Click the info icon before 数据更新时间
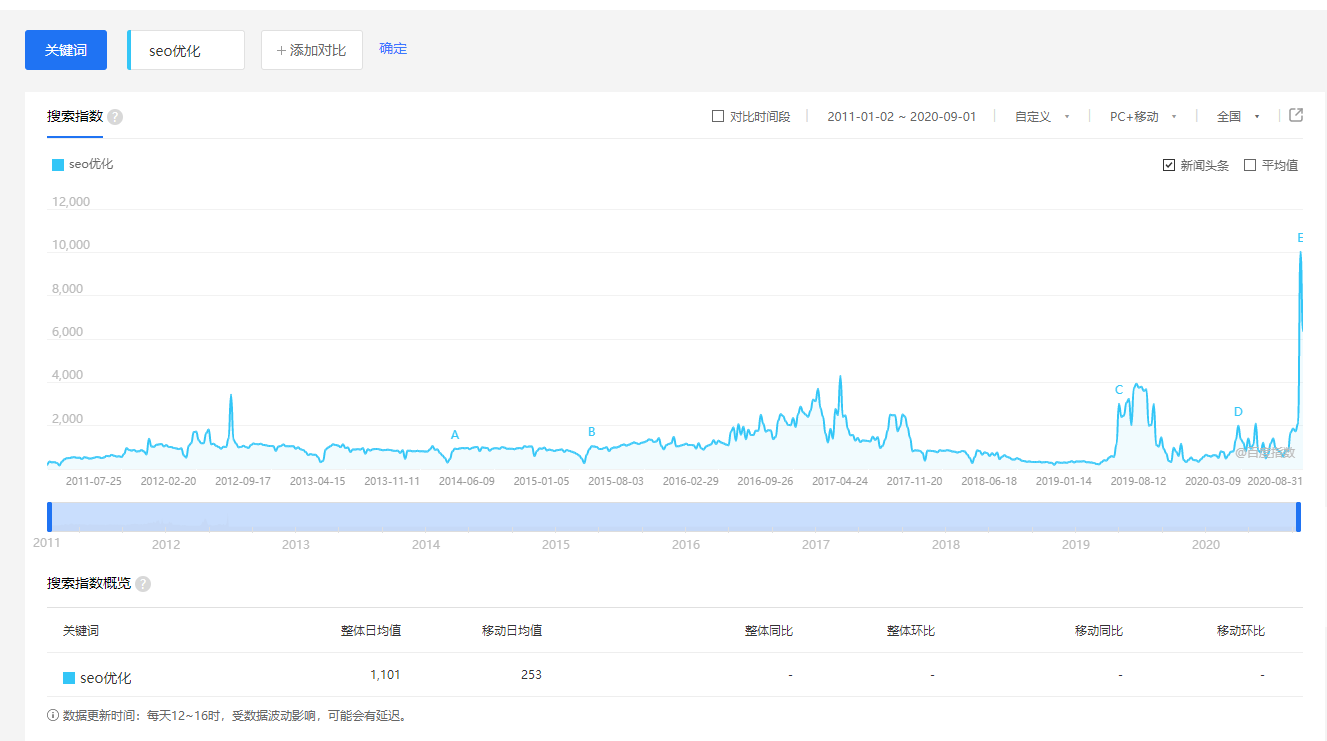 tap(53, 716)
